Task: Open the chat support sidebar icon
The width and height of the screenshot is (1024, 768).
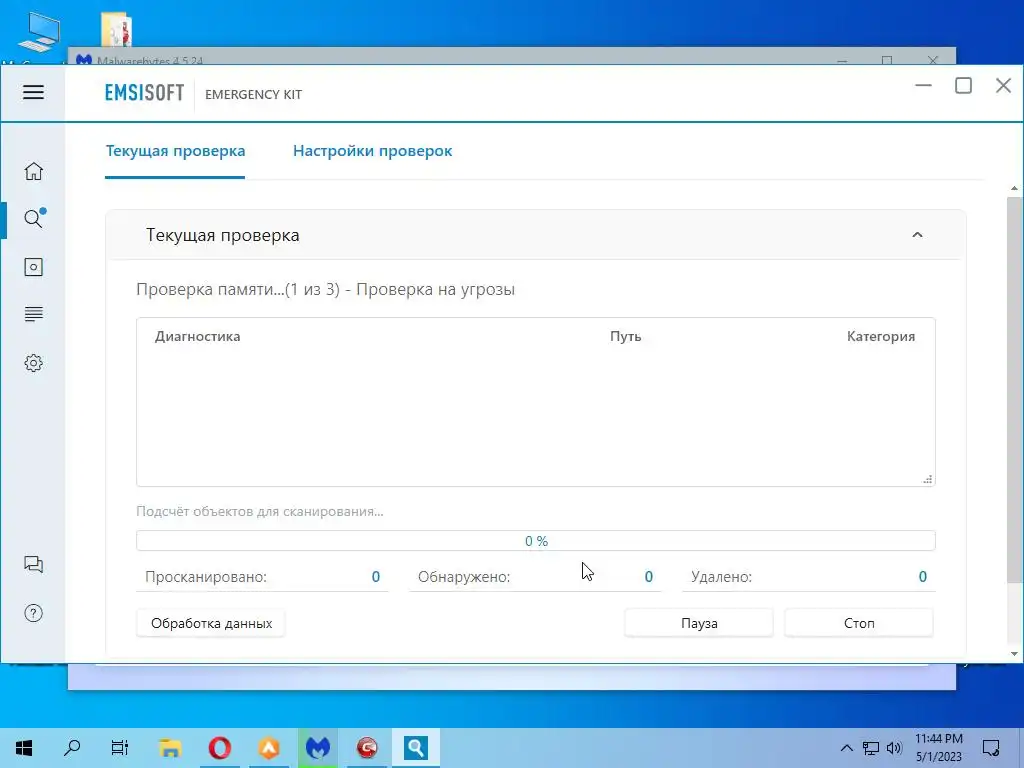Action: coord(33,564)
